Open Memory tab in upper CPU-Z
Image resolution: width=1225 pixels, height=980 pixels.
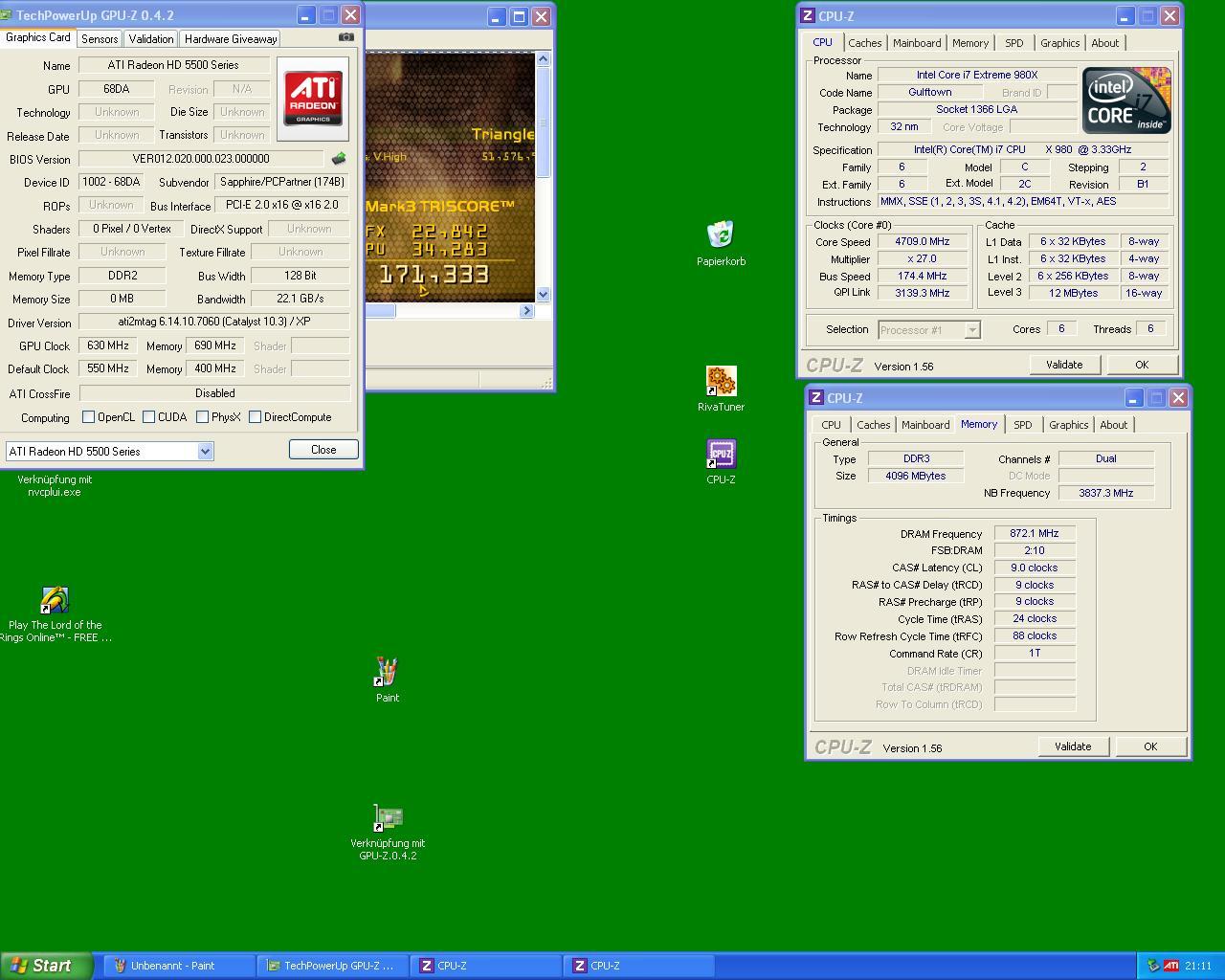(x=970, y=43)
